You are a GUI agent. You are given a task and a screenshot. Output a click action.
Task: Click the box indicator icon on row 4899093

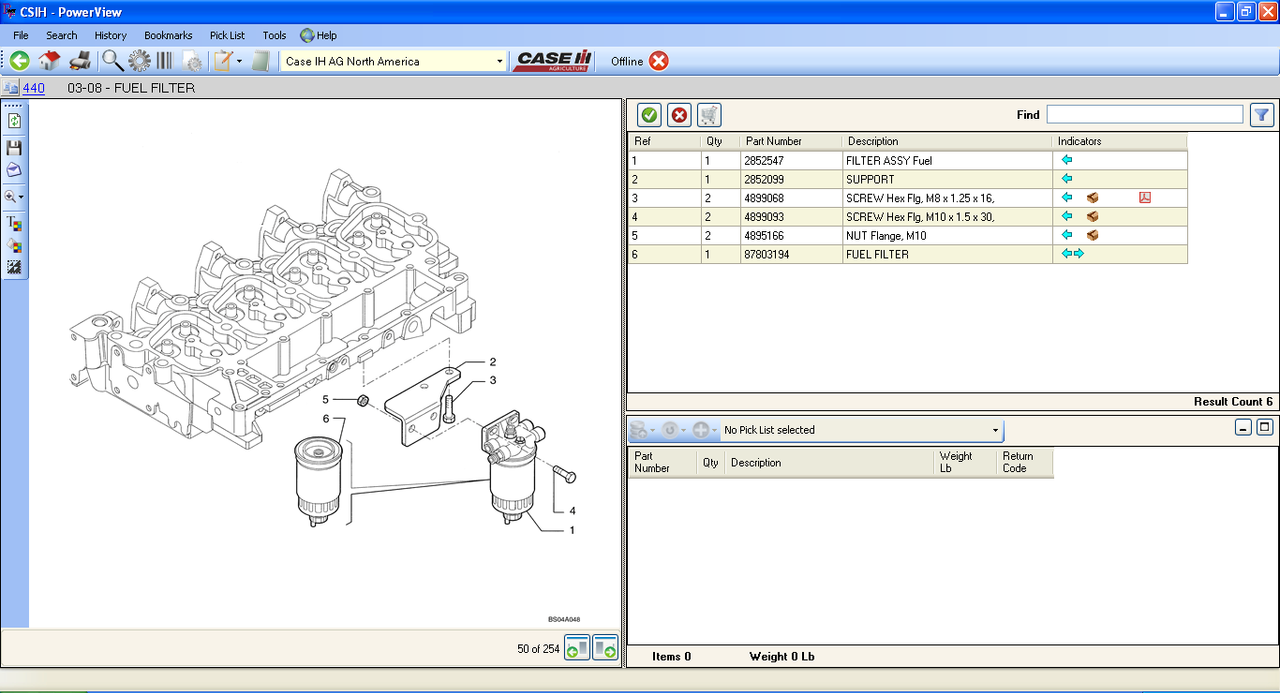point(1093,216)
